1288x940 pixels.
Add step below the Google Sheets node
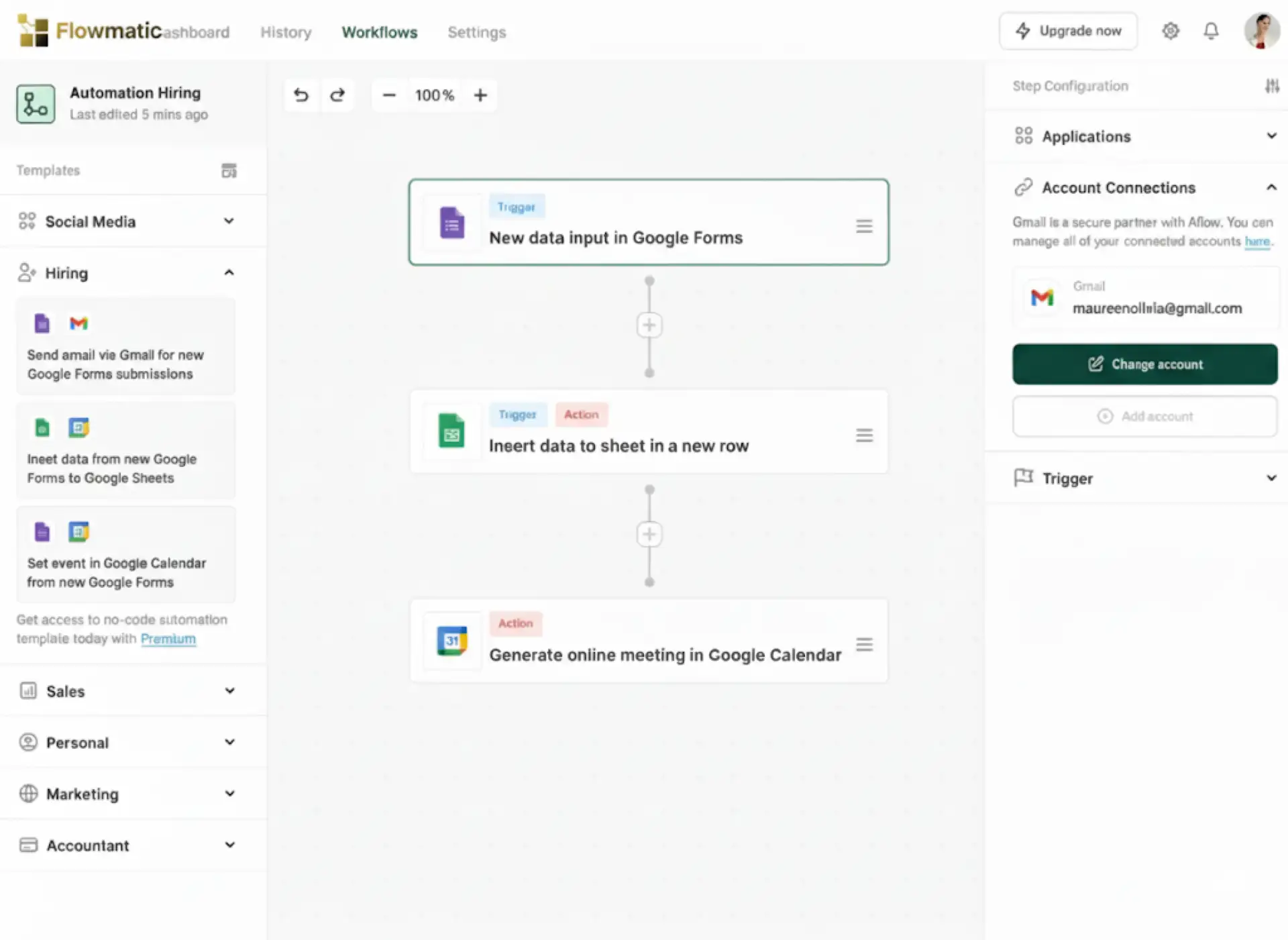click(x=649, y=535)
